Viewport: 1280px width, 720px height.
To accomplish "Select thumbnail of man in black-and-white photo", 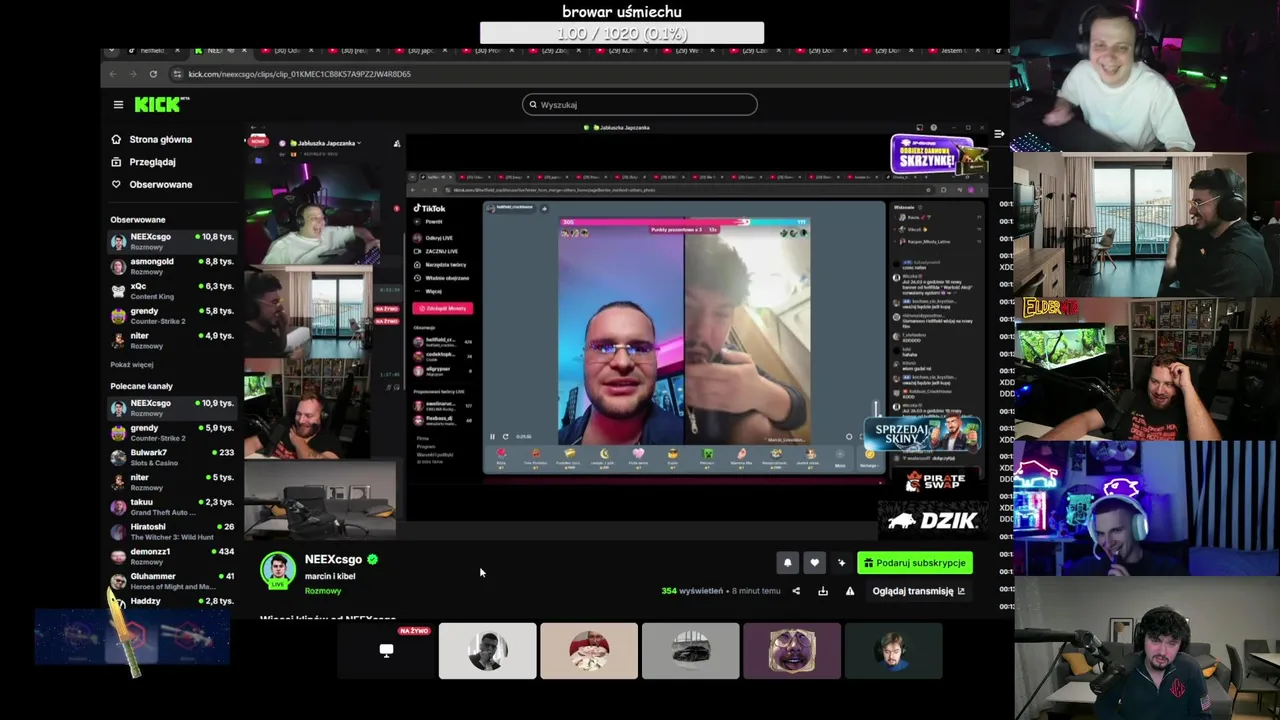I will [x=487, y=651].
